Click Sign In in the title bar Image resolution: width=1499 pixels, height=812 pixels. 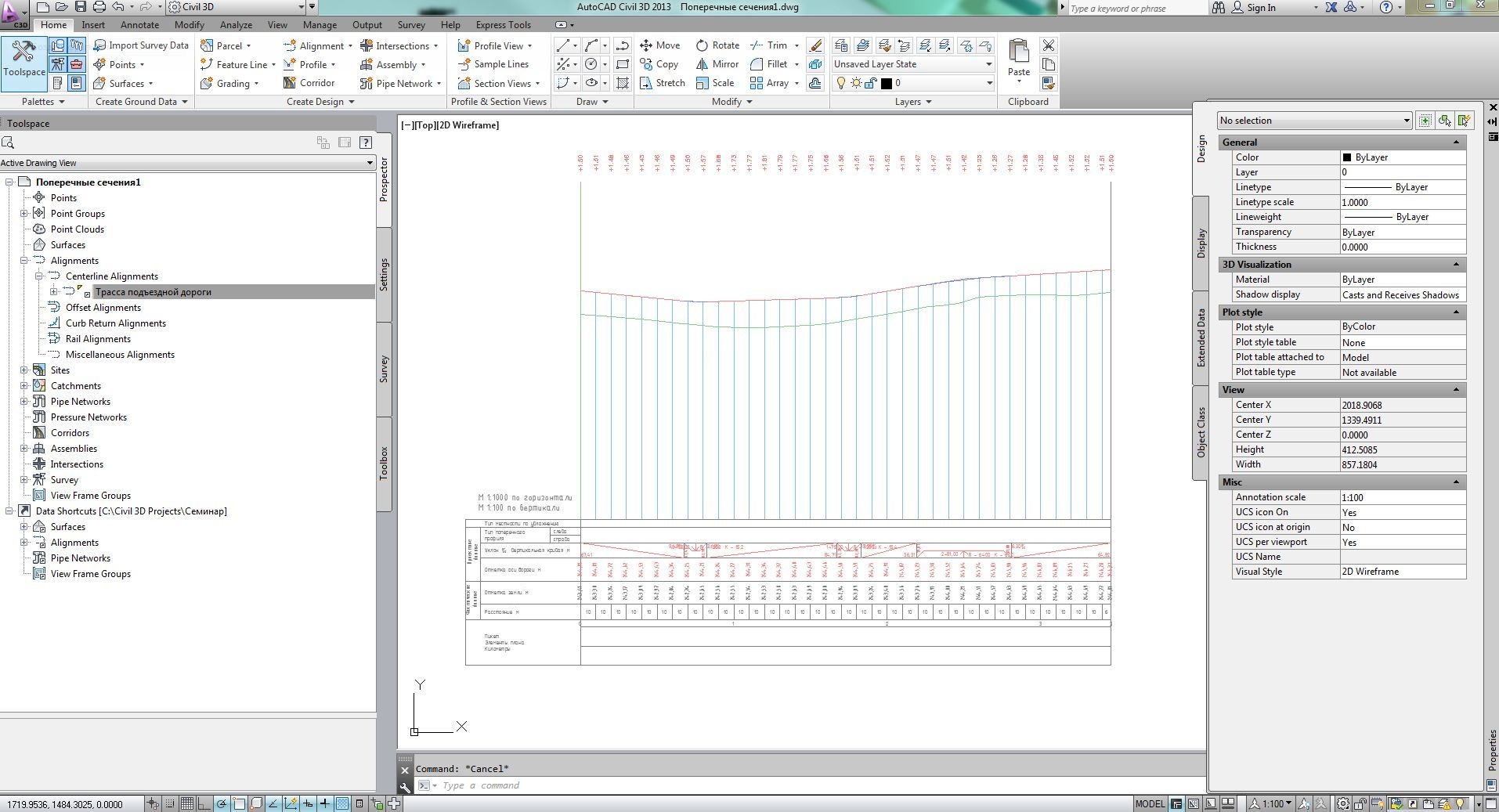tap(1261, 8)
